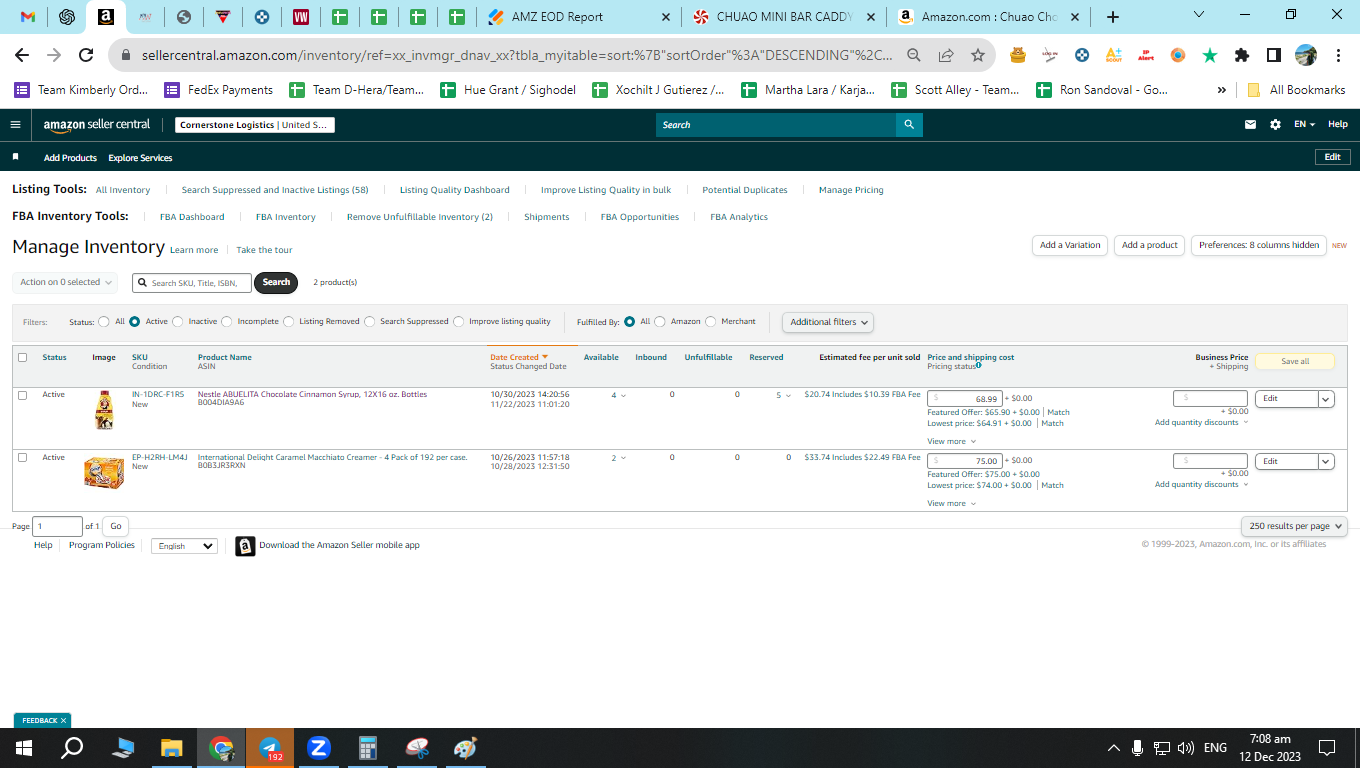Go back with the browser back arrow
Viewport: 1360px width, 768px height.
pos(22,56)
